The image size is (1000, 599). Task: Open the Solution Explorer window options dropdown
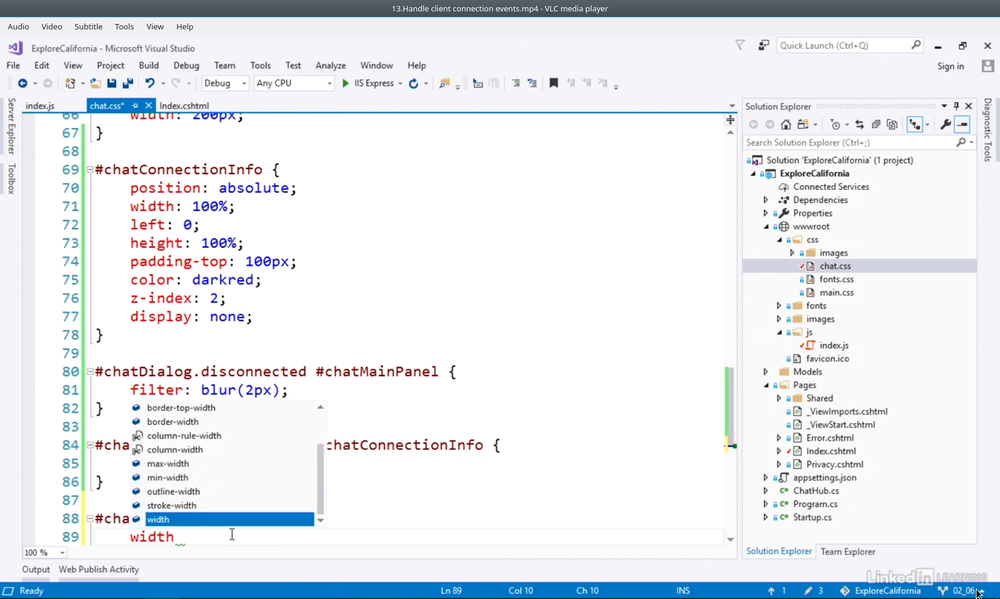pos(944,106)
